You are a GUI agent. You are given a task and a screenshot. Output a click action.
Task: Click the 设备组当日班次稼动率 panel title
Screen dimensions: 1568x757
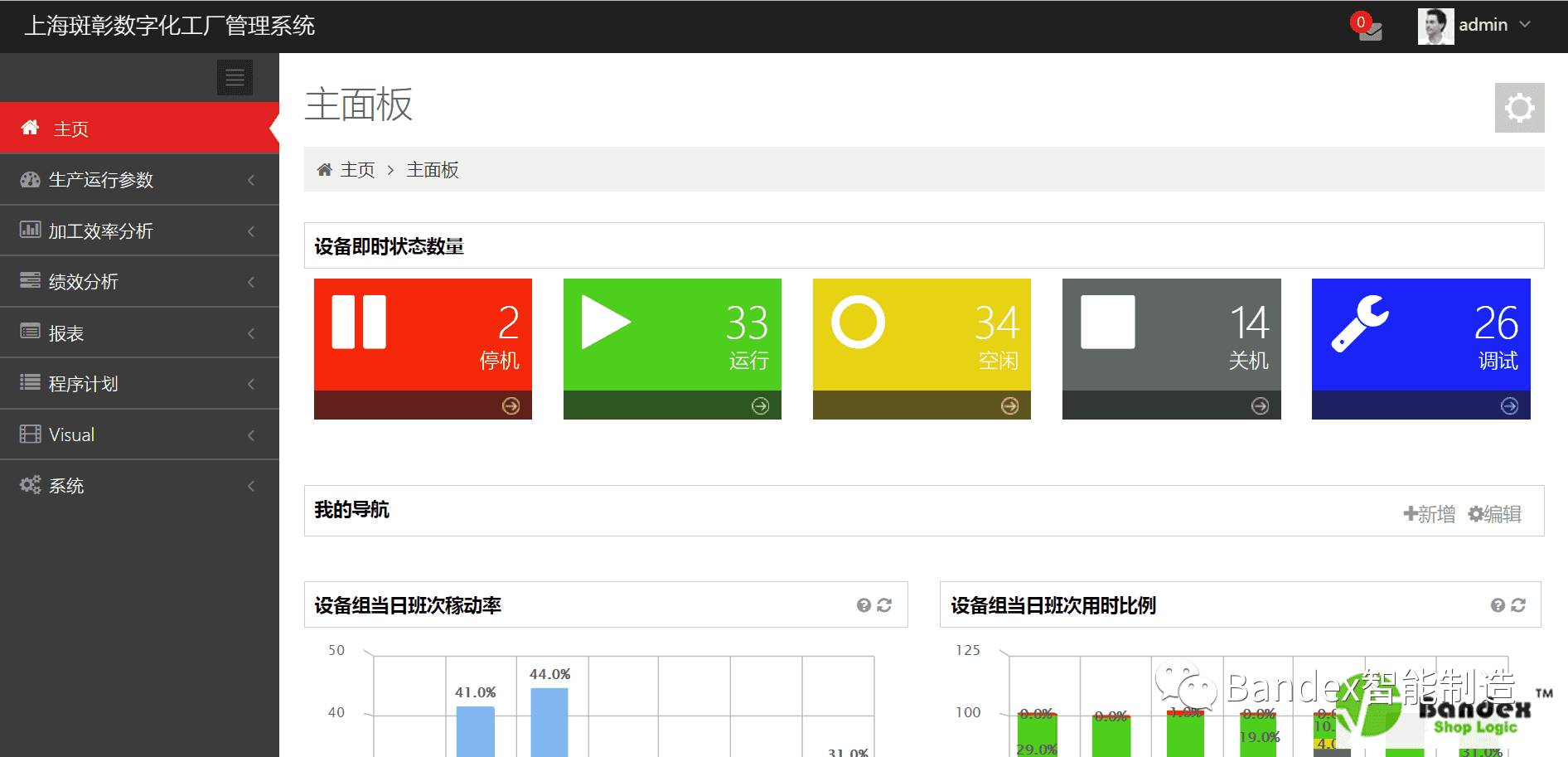(x=408, y=605)
